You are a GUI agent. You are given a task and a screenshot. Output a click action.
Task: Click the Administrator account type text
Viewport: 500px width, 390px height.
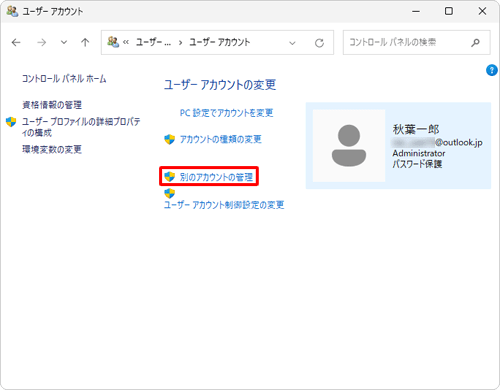pyautogui.click(x=419, y=153)
